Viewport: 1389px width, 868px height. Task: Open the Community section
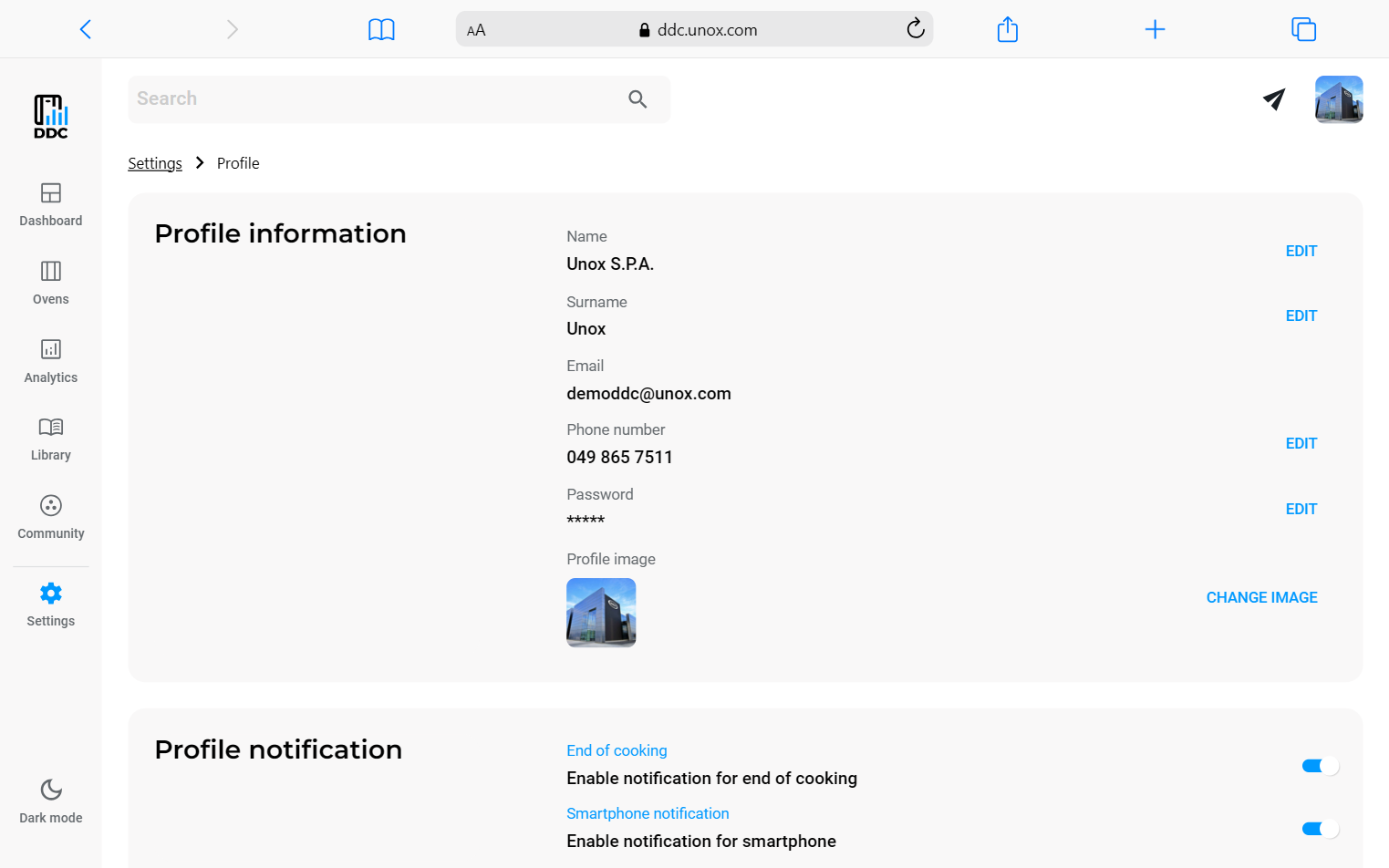50,517
